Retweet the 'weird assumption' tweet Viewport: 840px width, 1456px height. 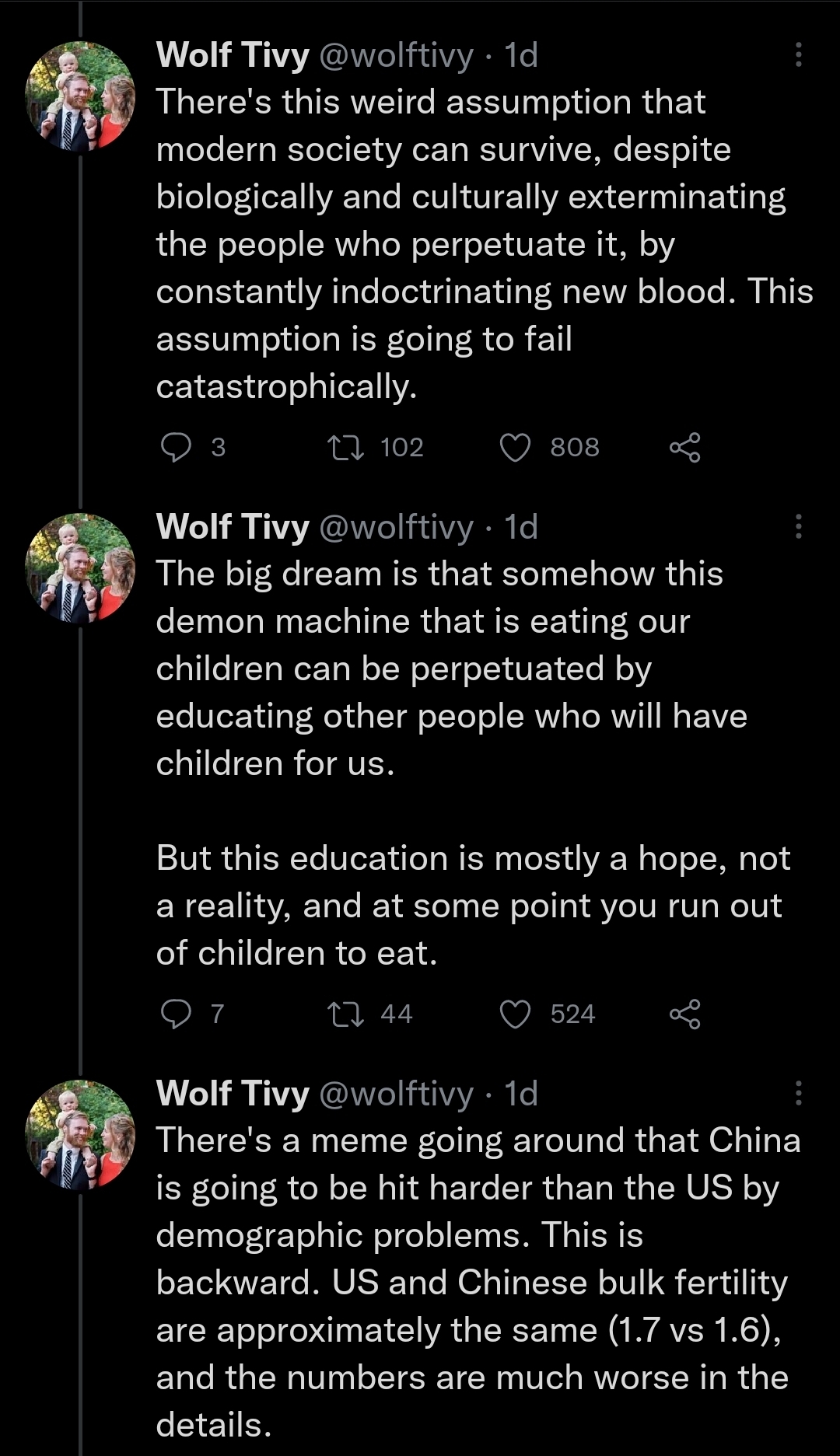click(346, 448)
